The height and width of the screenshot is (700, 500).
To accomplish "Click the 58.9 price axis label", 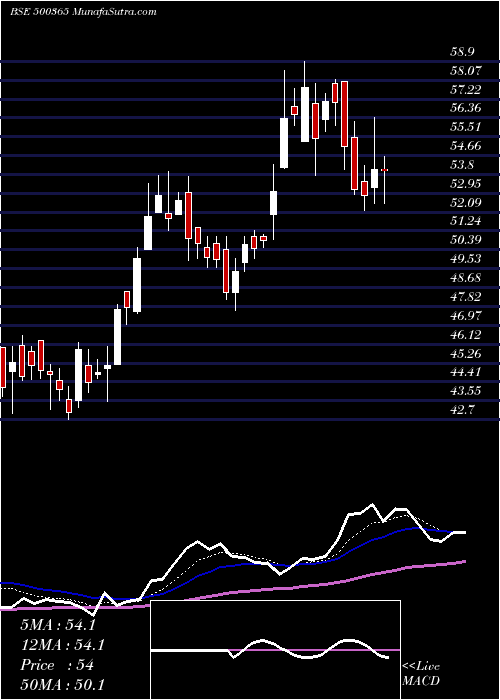I will (462, 52).
